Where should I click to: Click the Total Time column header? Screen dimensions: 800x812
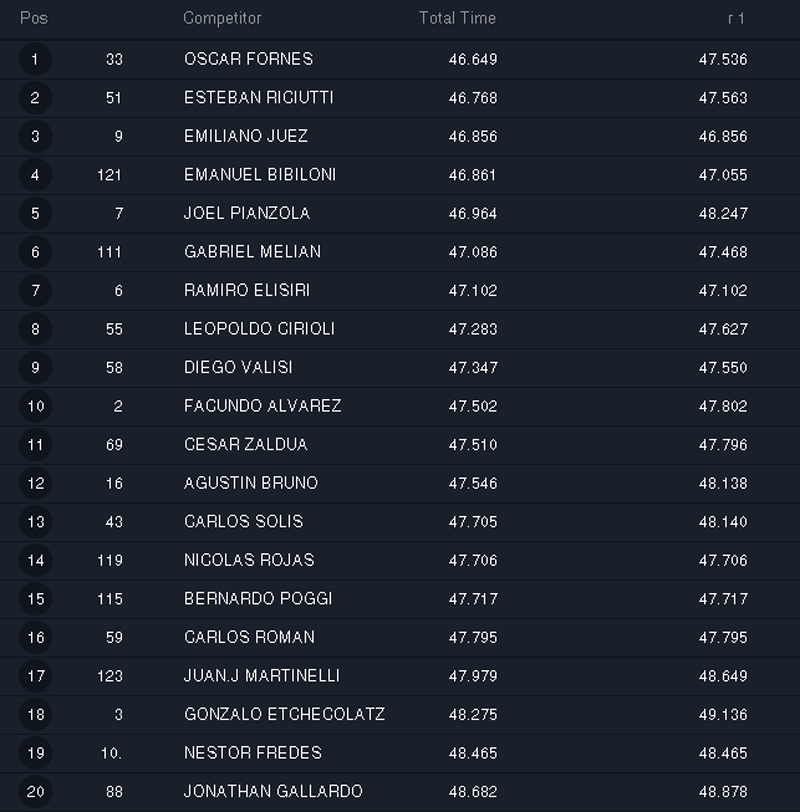(x=457, y=18)
